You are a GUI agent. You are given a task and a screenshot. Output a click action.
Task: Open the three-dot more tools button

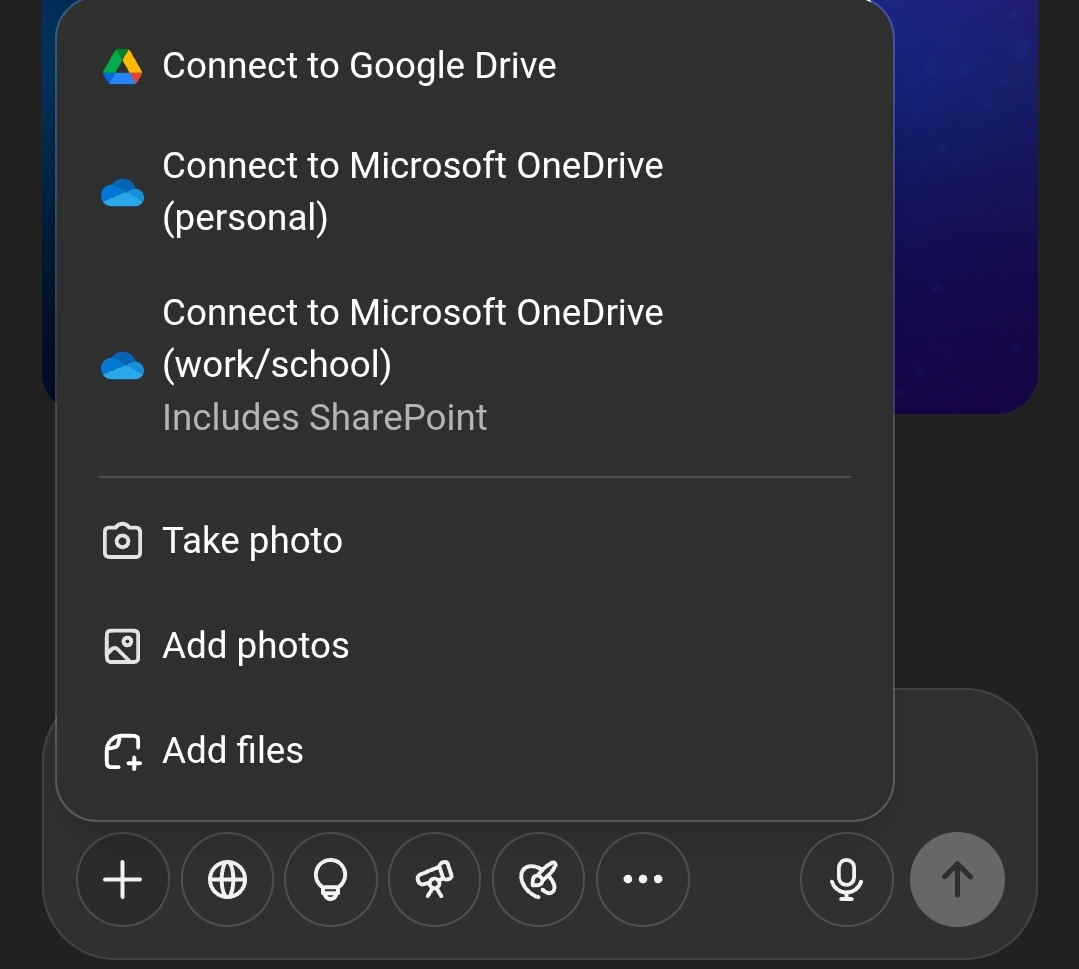(x=643, y=879)
